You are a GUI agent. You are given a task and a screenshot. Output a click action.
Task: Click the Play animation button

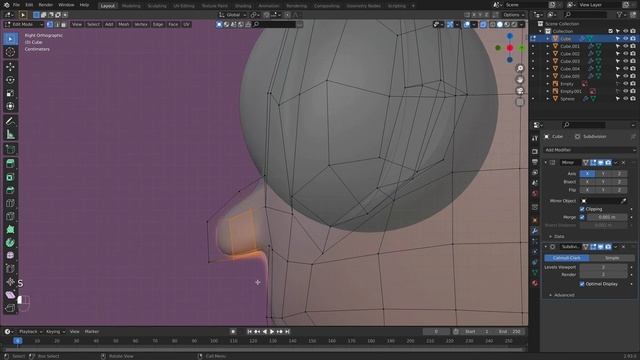(x=272, y=332)
